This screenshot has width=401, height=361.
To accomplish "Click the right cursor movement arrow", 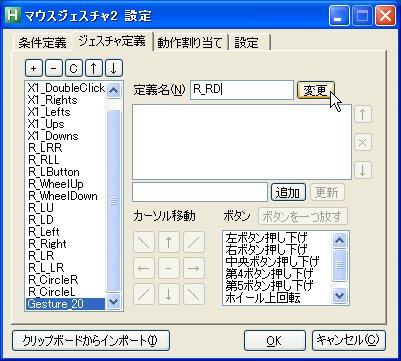I will coord(194,268).
